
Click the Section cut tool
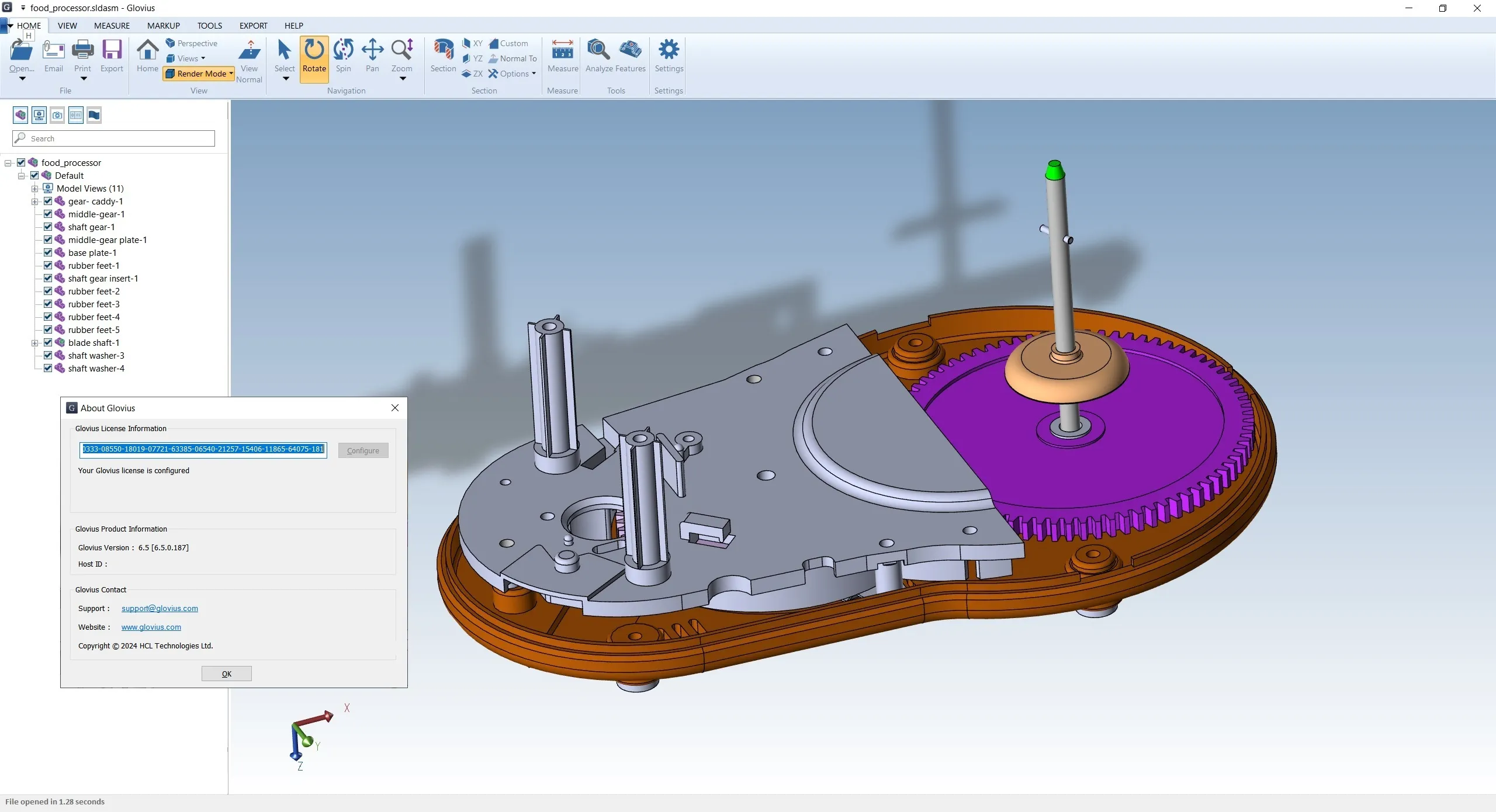[x=443, y=50]
